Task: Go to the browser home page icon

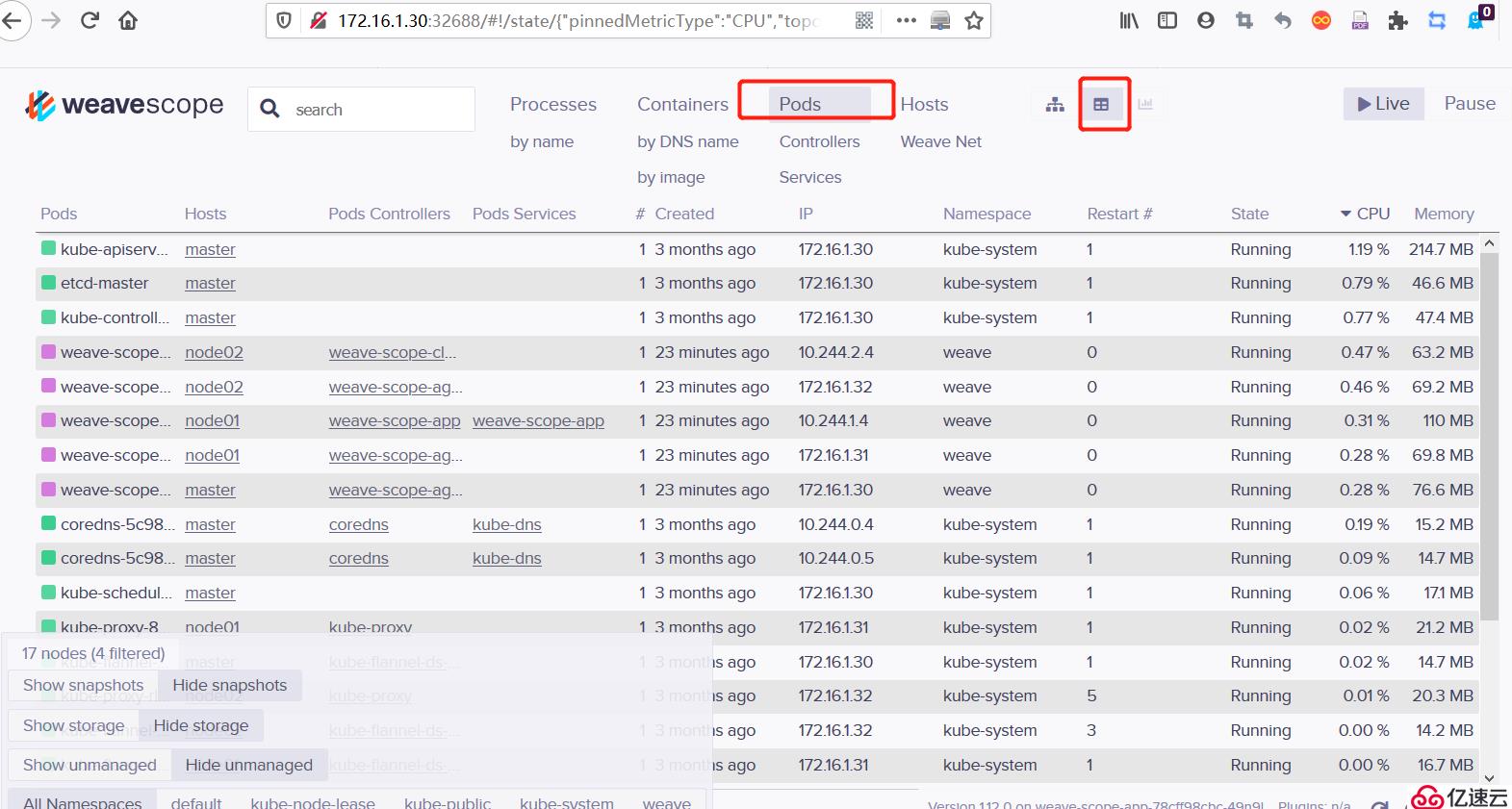Action: click(128, 20)
